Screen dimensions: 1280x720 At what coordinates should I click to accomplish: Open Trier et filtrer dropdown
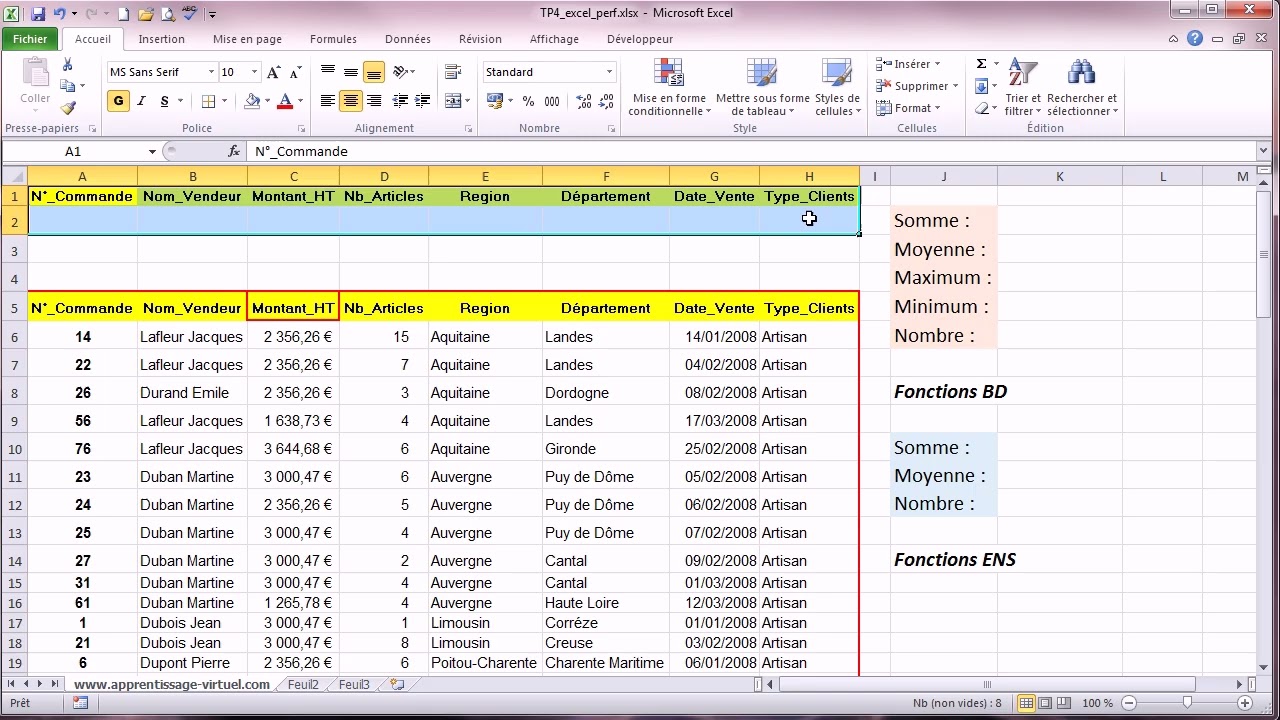[x=1022, y=88]
